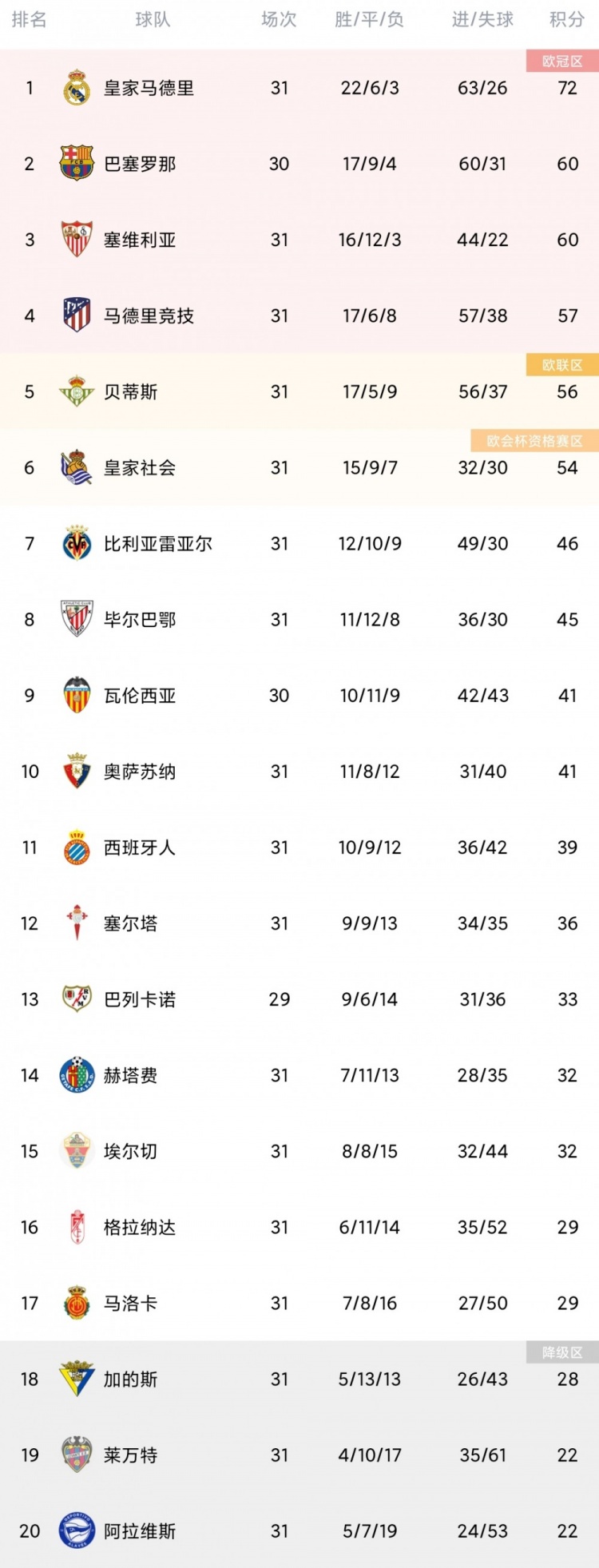Click Osasuna's 41 points value
The image size is (599, 1568).
click(567, 772)
